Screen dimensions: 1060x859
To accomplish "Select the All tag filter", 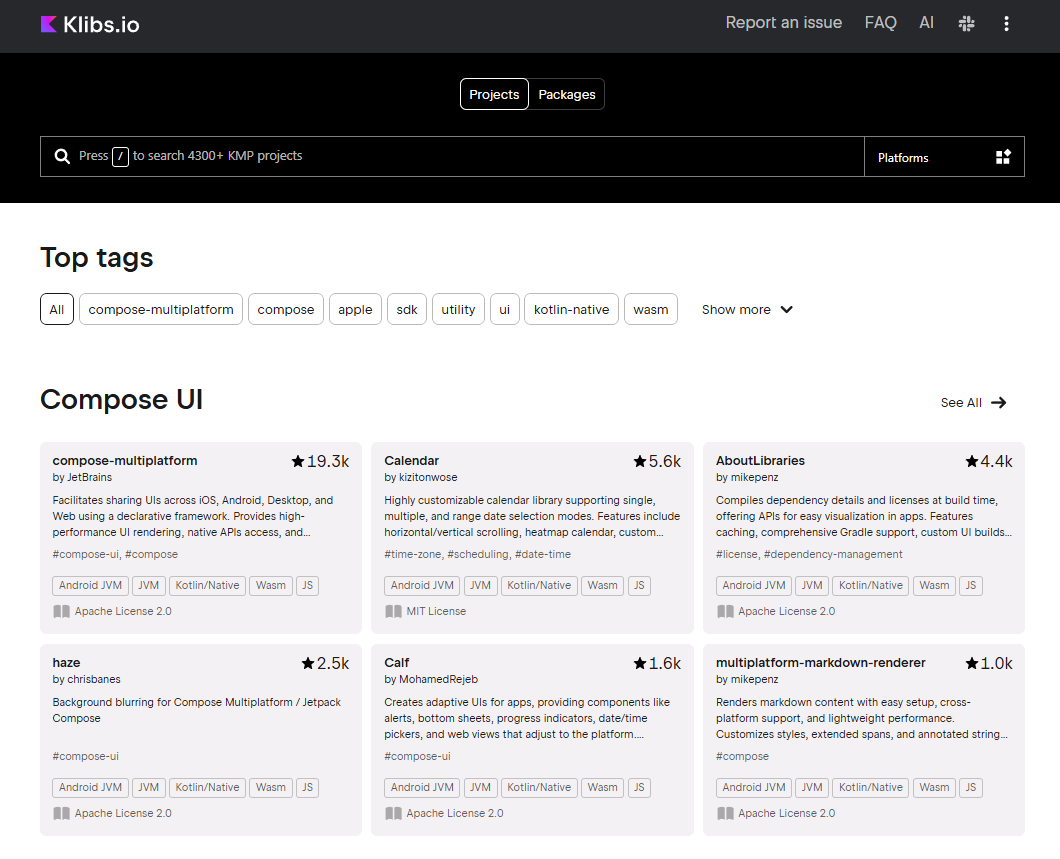I will click(x=57, y=310).
